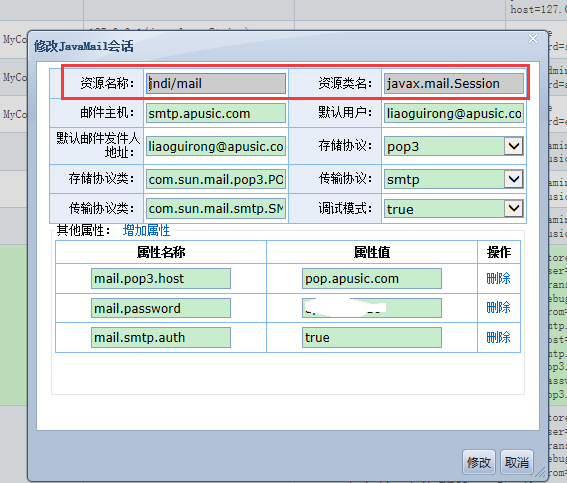Viewport: 567px width, 483px height.
Task: Click the 取消 button
Action: pyautogui.click(x=517, y=462)
